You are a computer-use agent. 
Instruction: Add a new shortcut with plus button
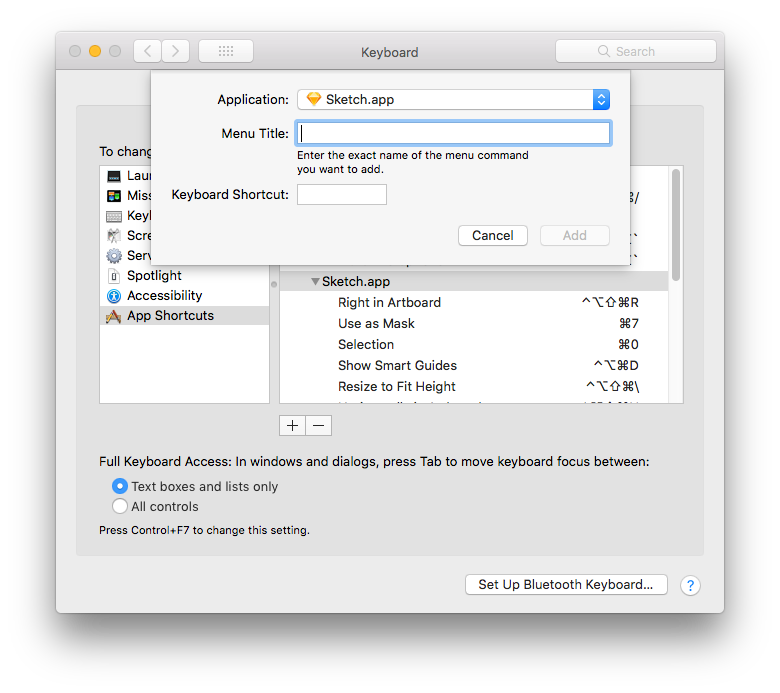click(292, 426)
